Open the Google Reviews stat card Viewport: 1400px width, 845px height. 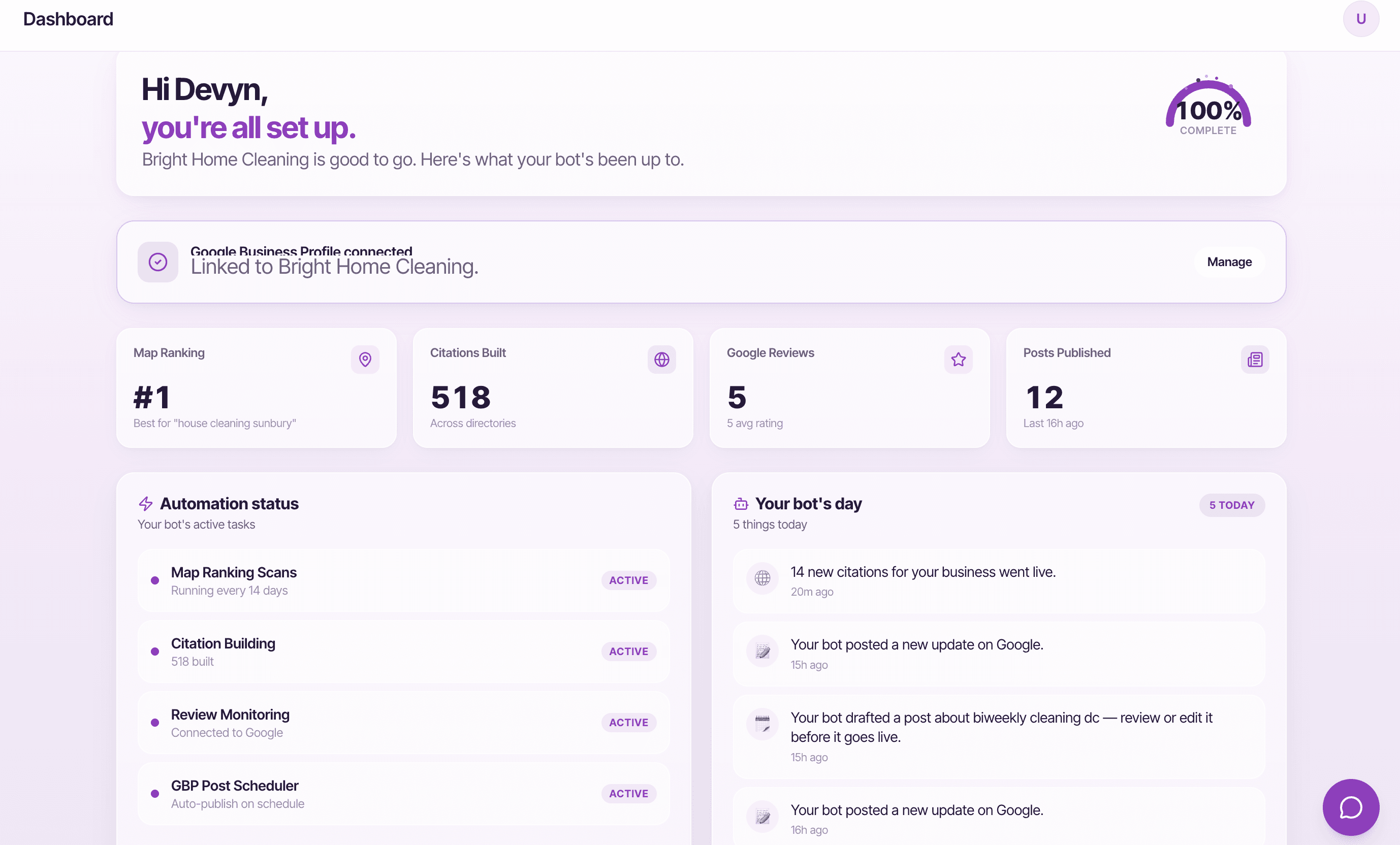click(849, 388)
